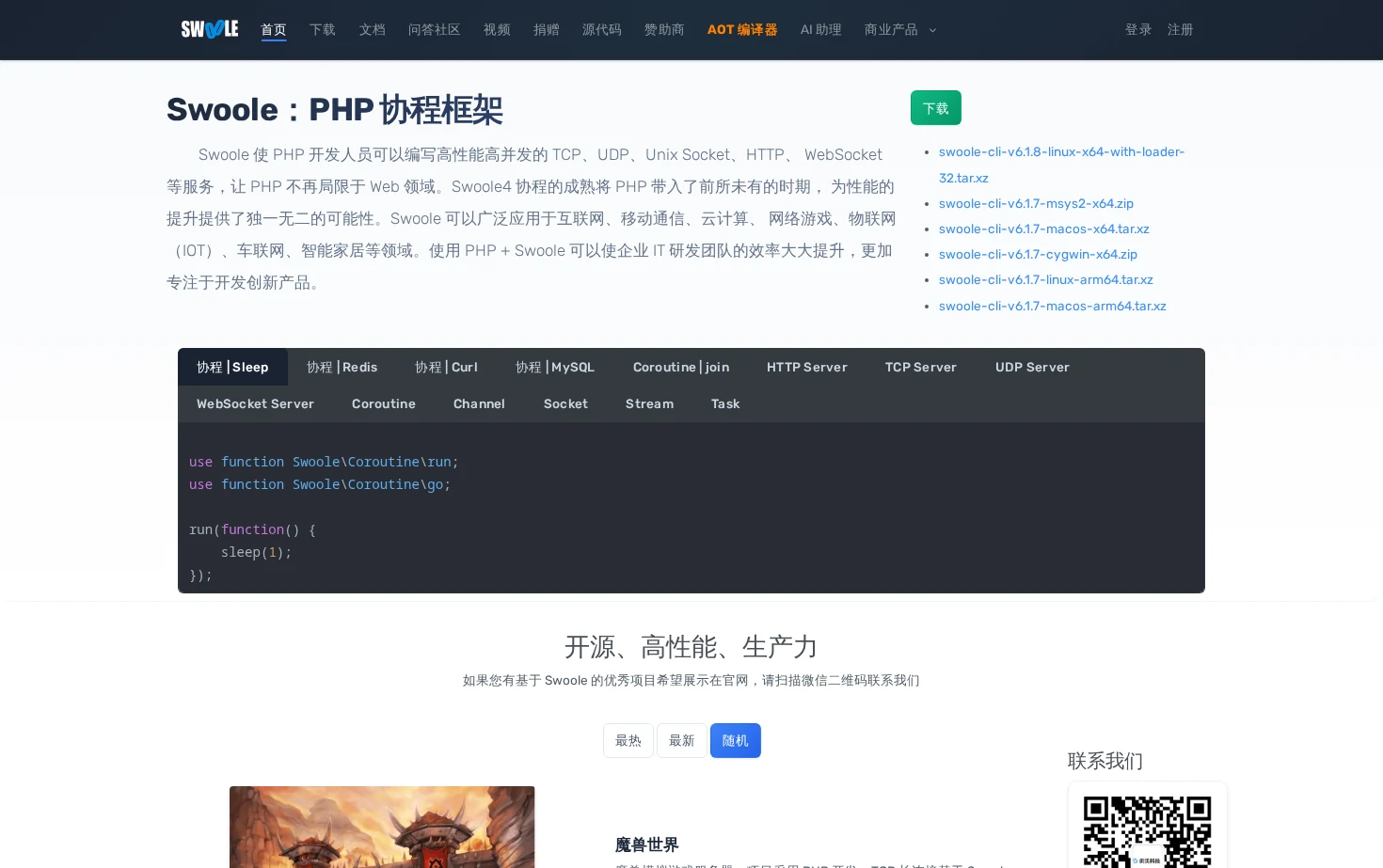Visit the 问答社区 page
Image resolution: width=1383 pixels, height=868 pixels.
tap(435, 30)
